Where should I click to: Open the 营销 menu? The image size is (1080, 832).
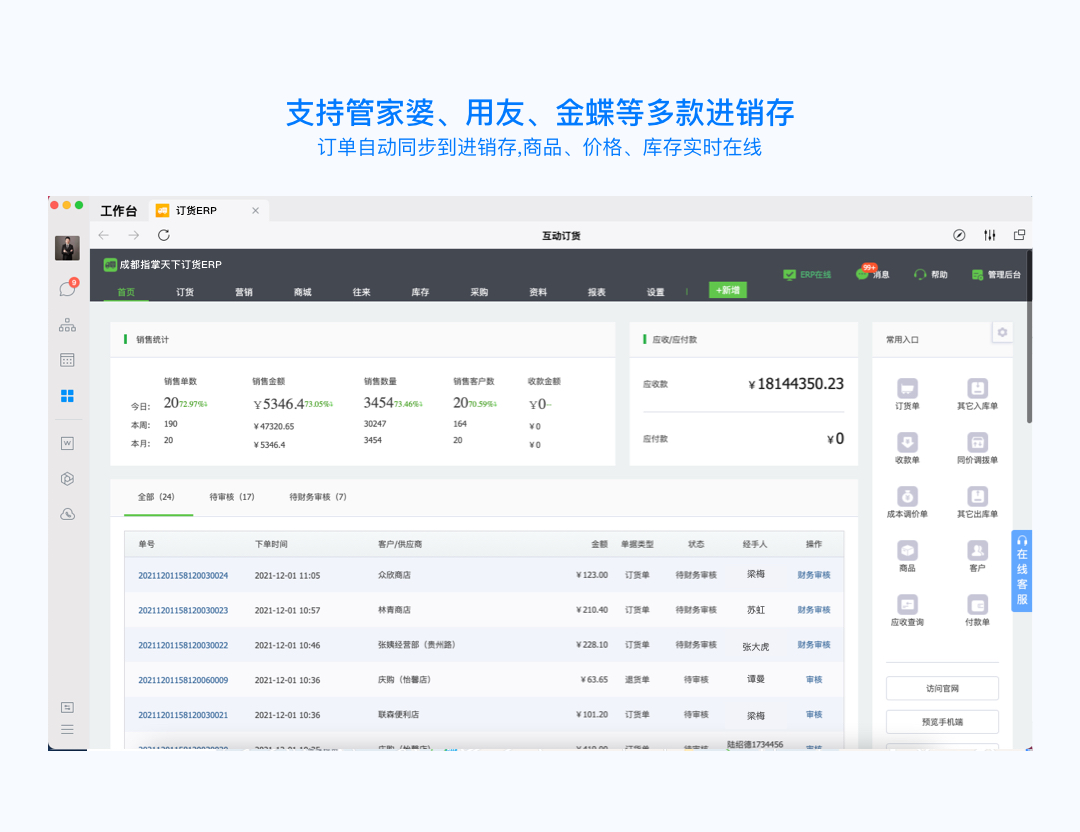coord(244,292)
